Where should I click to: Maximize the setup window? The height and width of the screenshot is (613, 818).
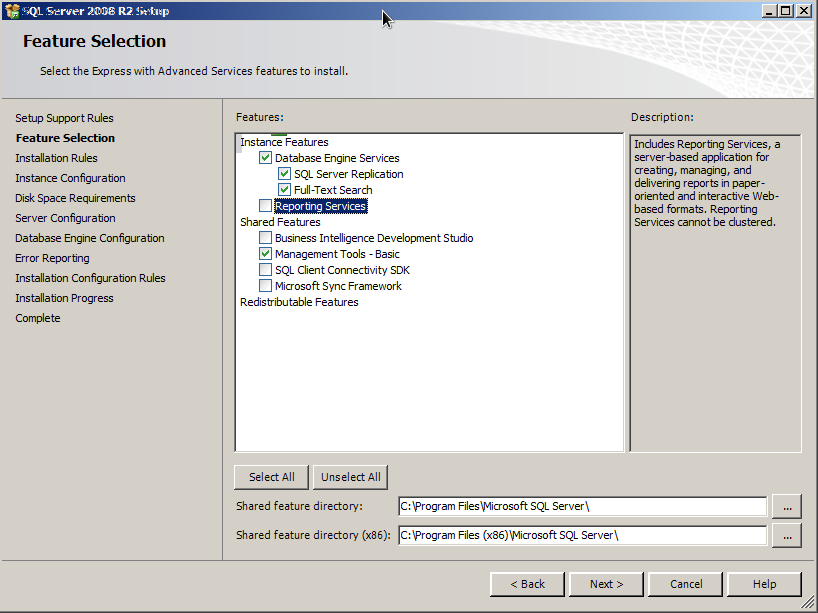click(786, 11)
